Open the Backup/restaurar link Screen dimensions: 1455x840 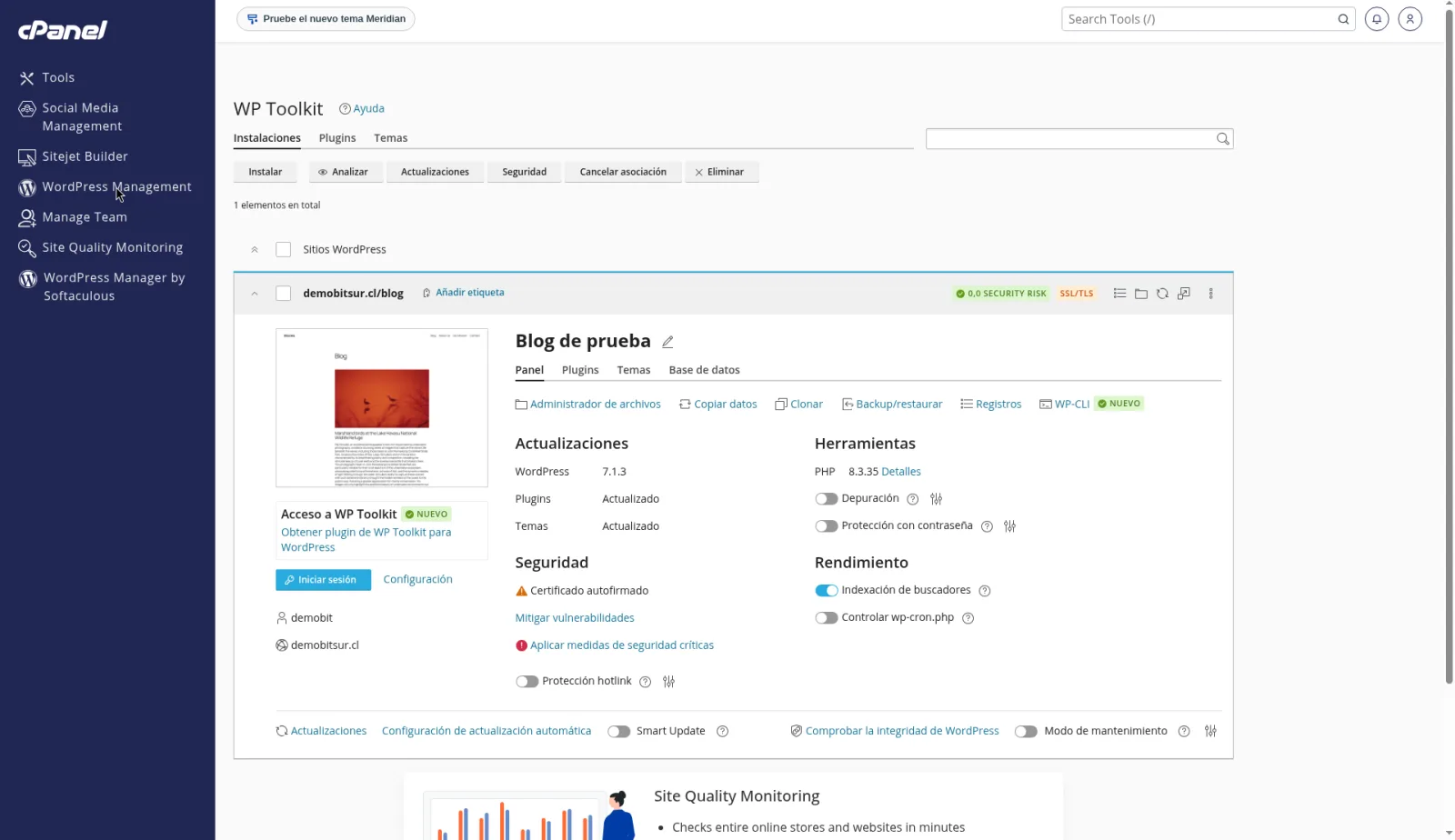click(892, 405)
